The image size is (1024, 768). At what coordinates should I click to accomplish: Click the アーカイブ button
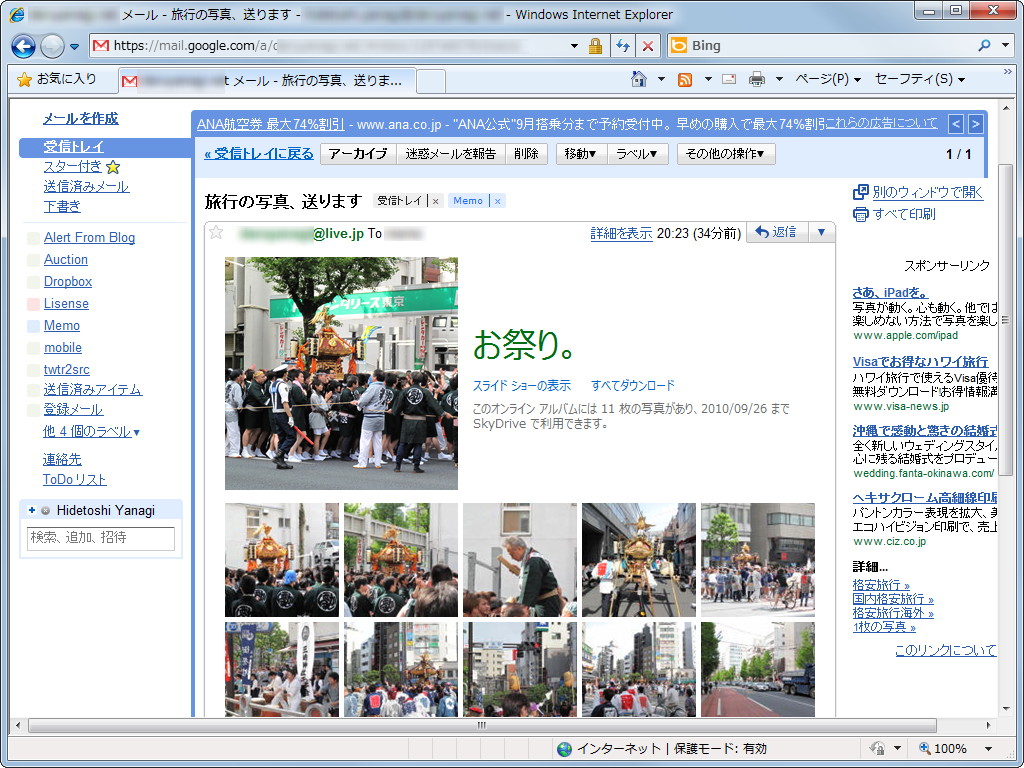[x=359, y=154]
